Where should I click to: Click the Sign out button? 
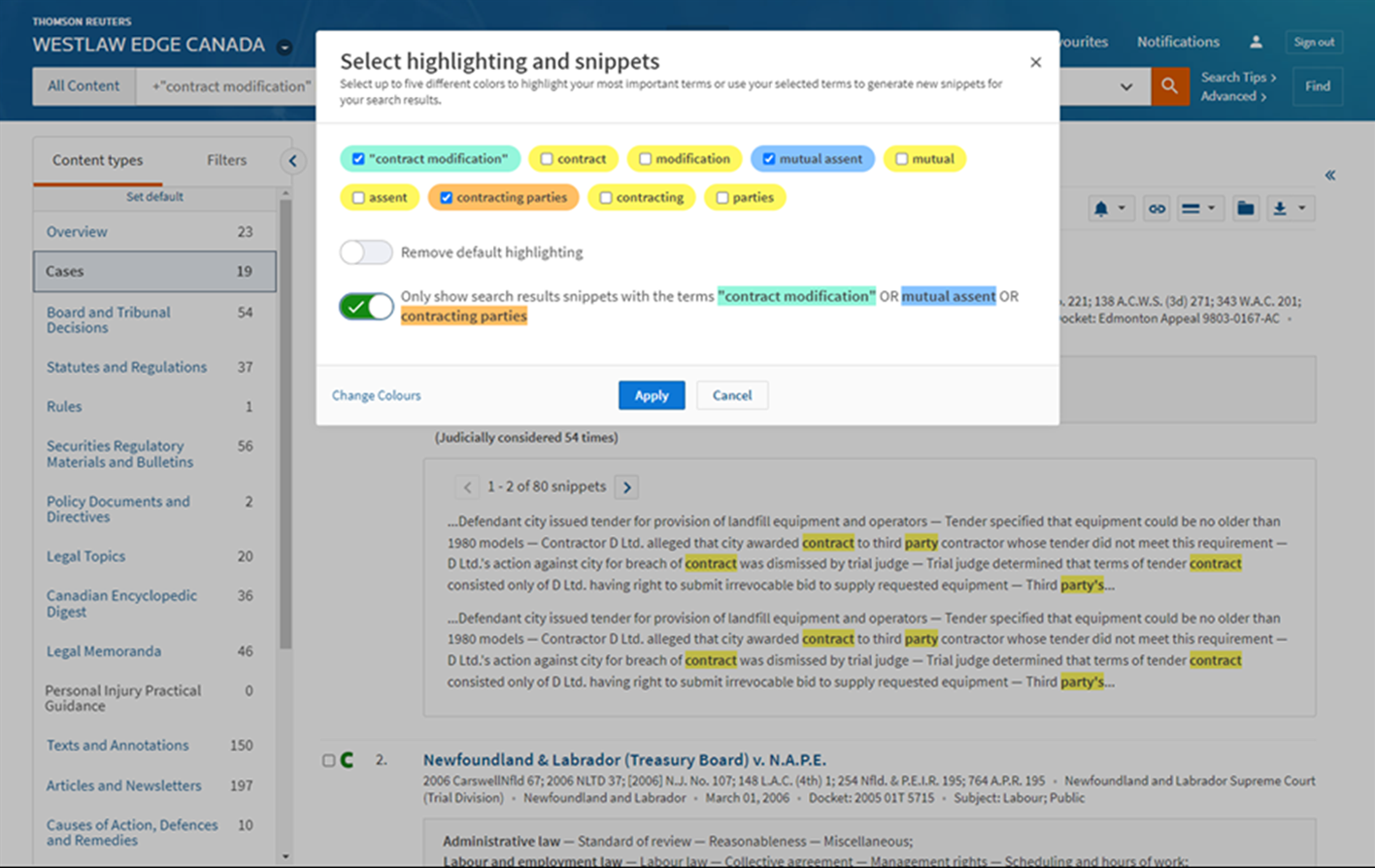point(1314,42)
